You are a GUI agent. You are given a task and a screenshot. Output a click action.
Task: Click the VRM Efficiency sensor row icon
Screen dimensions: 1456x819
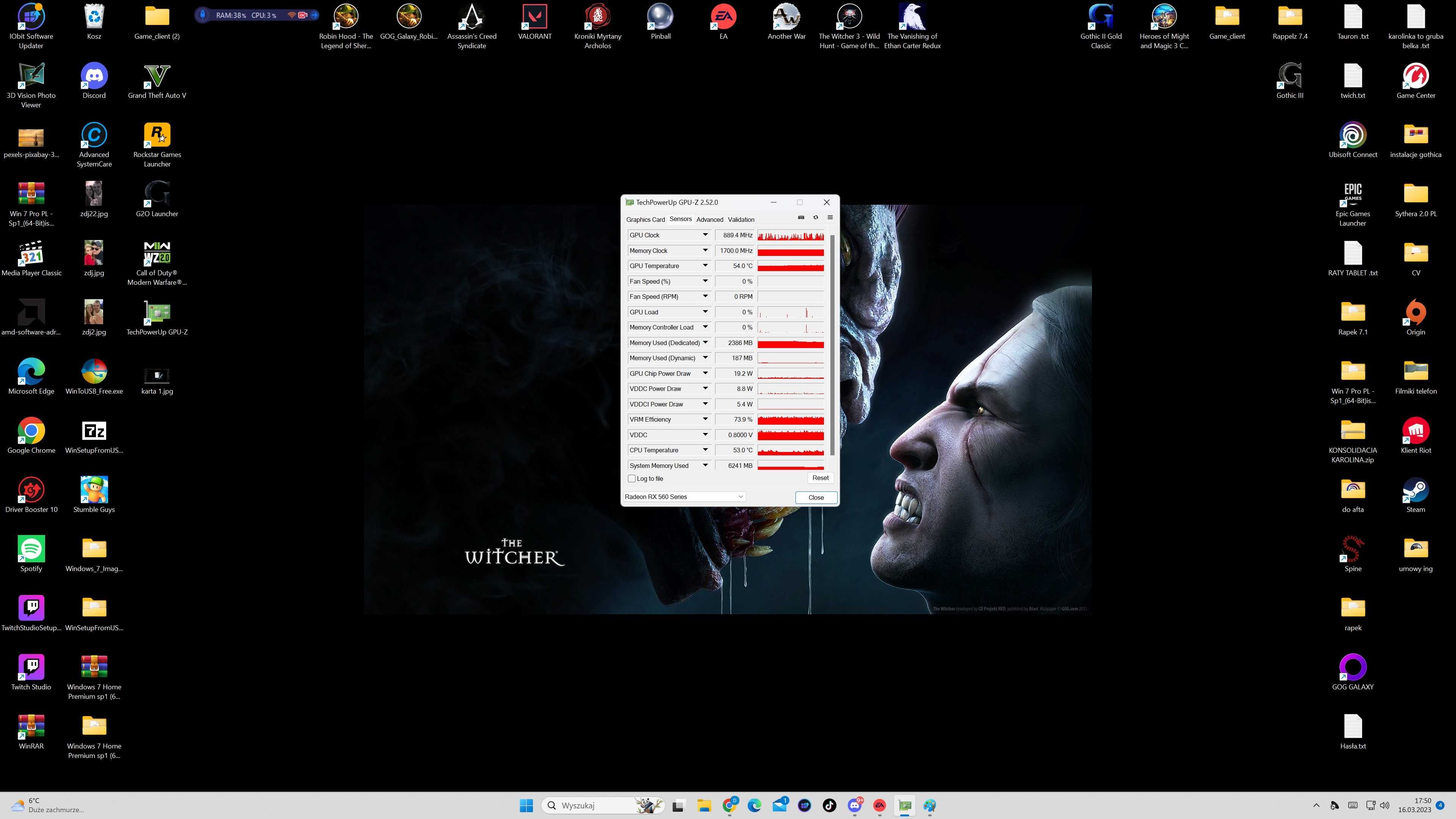click(x=705, y=419)
